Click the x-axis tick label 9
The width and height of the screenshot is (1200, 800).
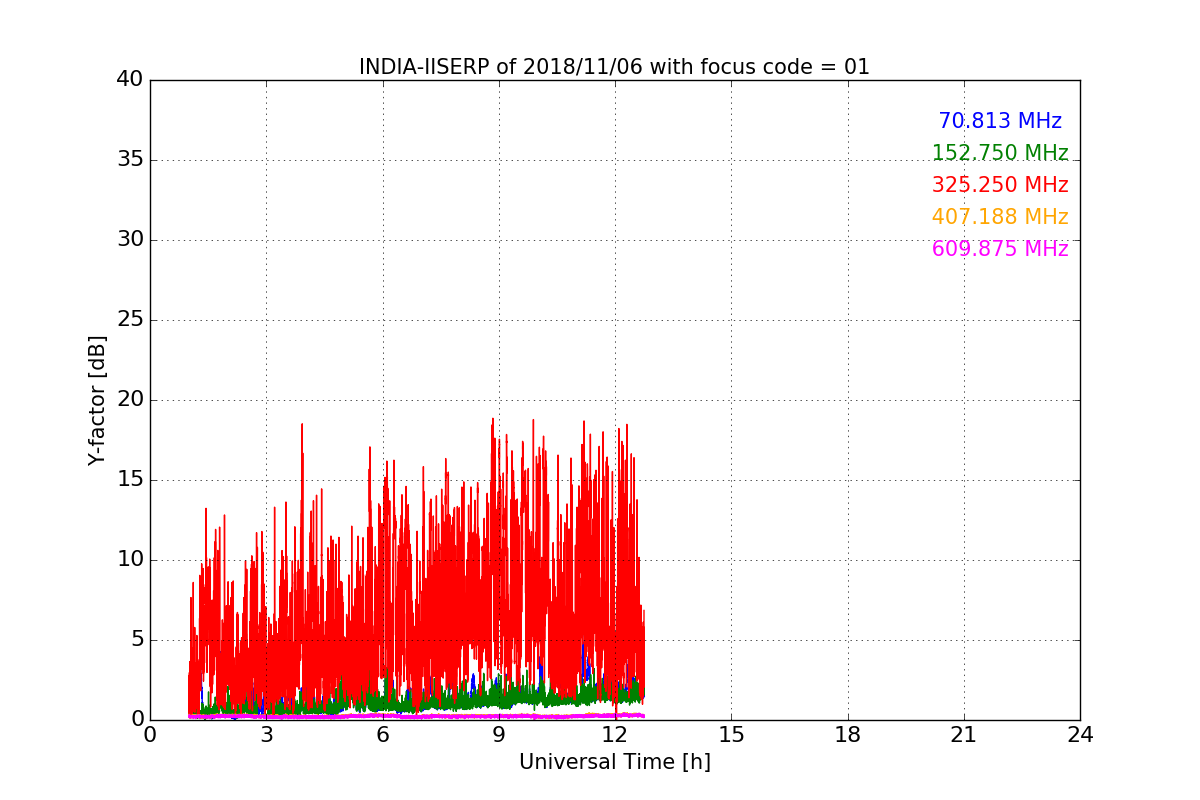point(498,735)
